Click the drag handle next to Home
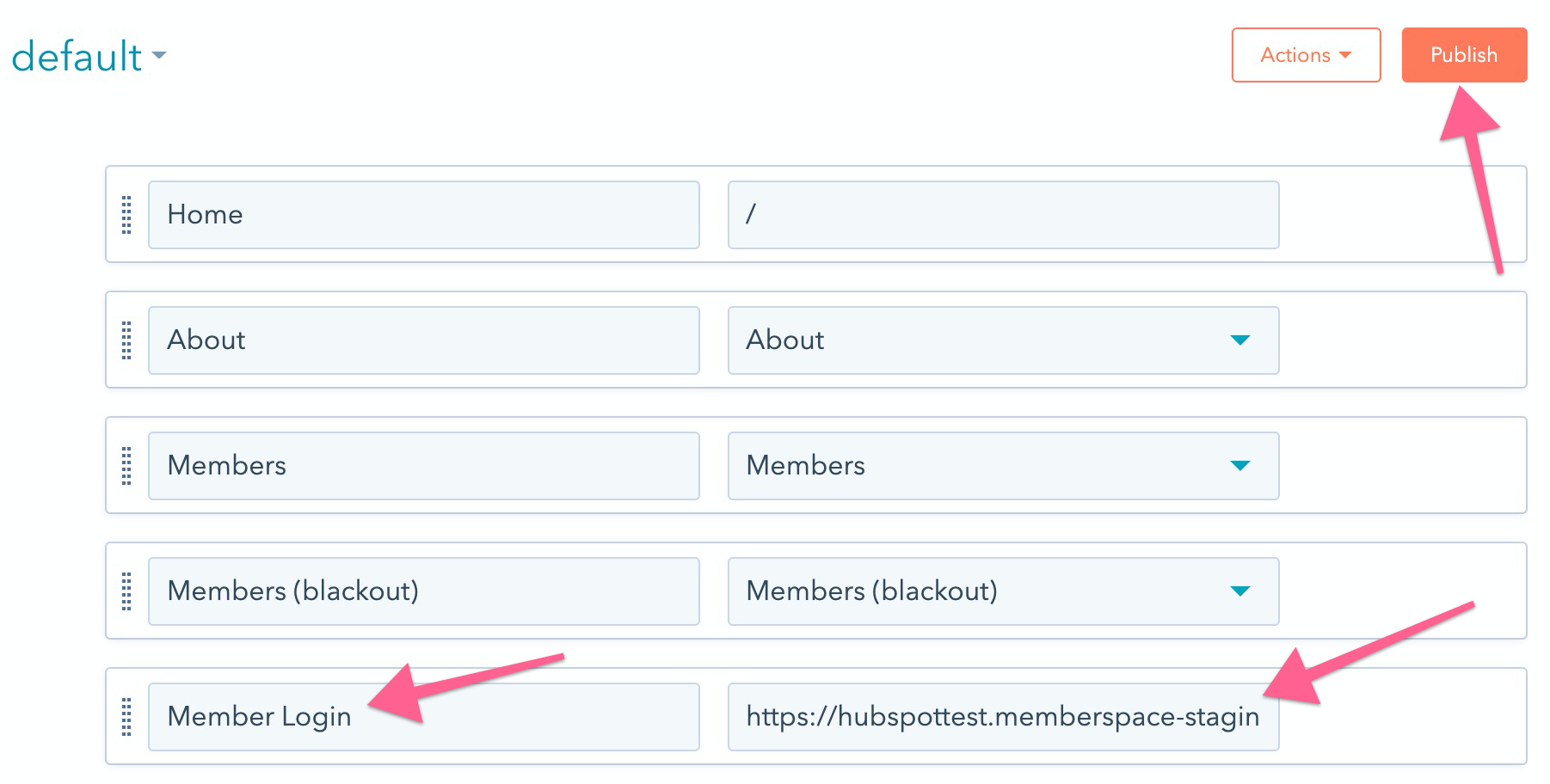 [127, 215]
